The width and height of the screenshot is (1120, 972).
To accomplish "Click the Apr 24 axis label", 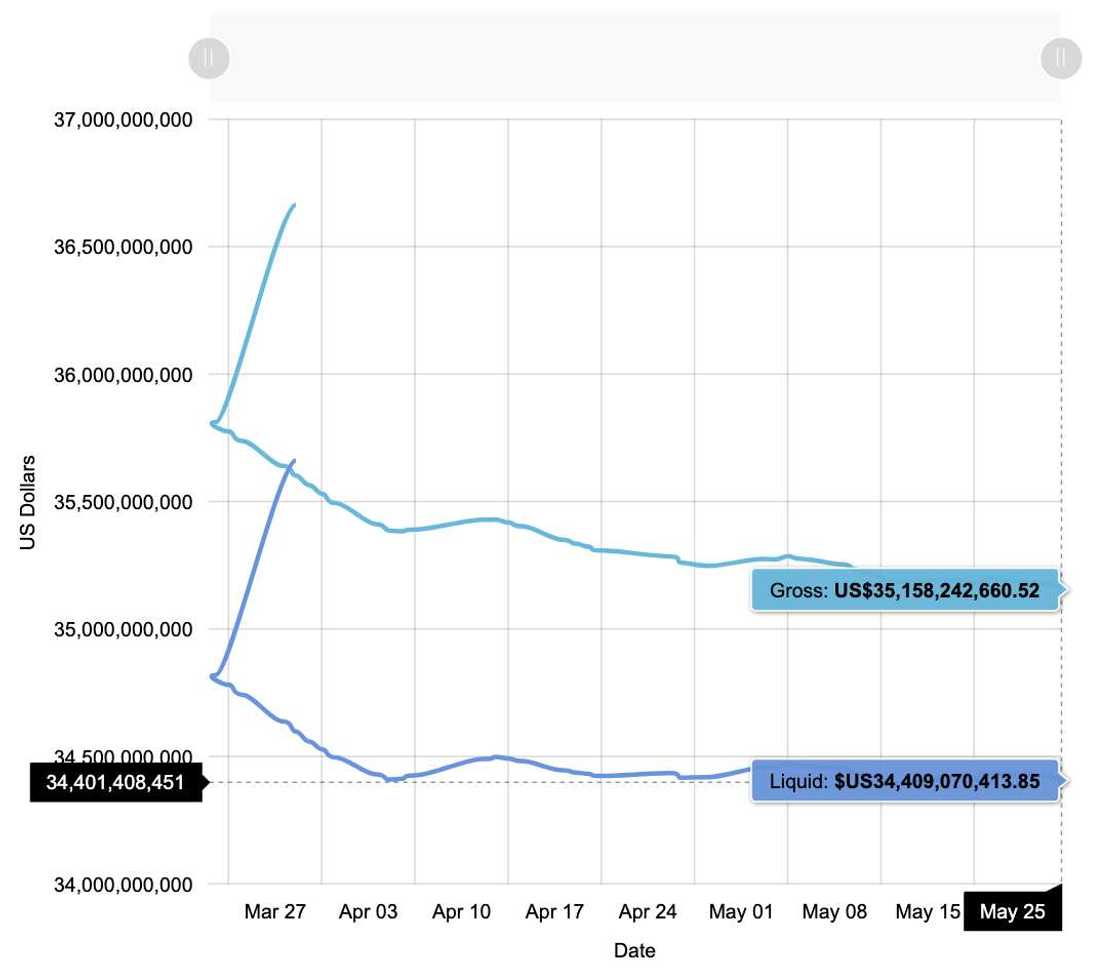I will (648, 911).
